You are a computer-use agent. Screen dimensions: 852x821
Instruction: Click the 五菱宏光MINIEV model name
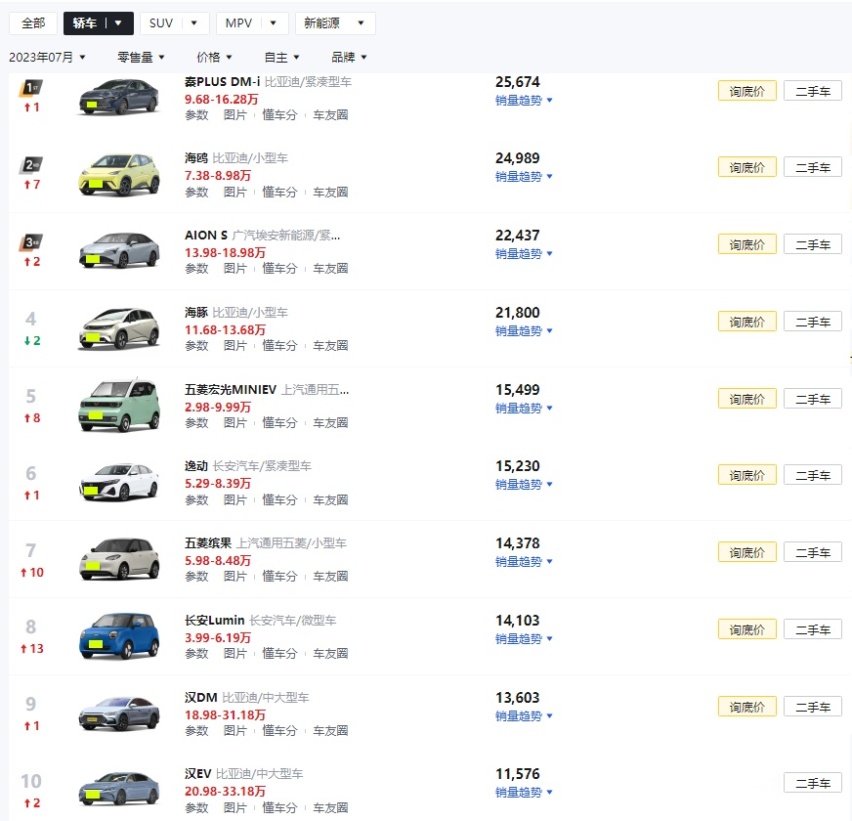(x=230, y=390)
